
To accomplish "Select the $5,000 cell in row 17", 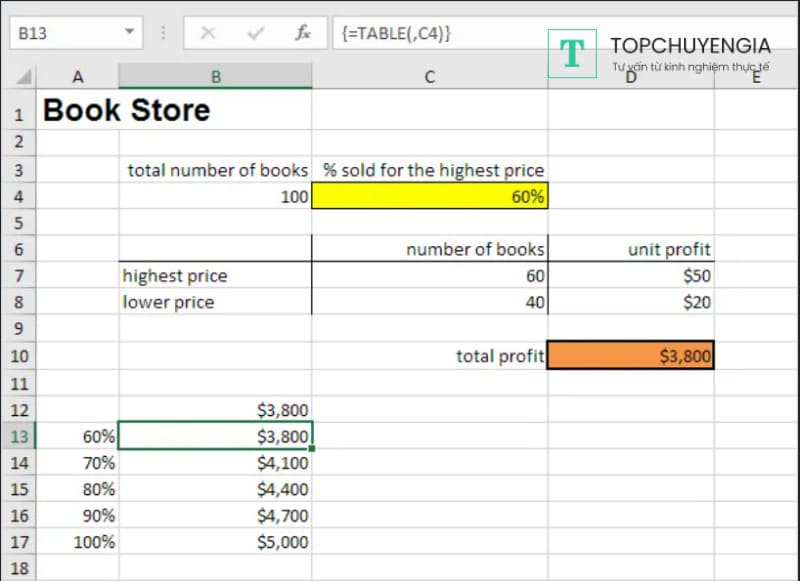I will pyautogui.click(x=215, y=543).
